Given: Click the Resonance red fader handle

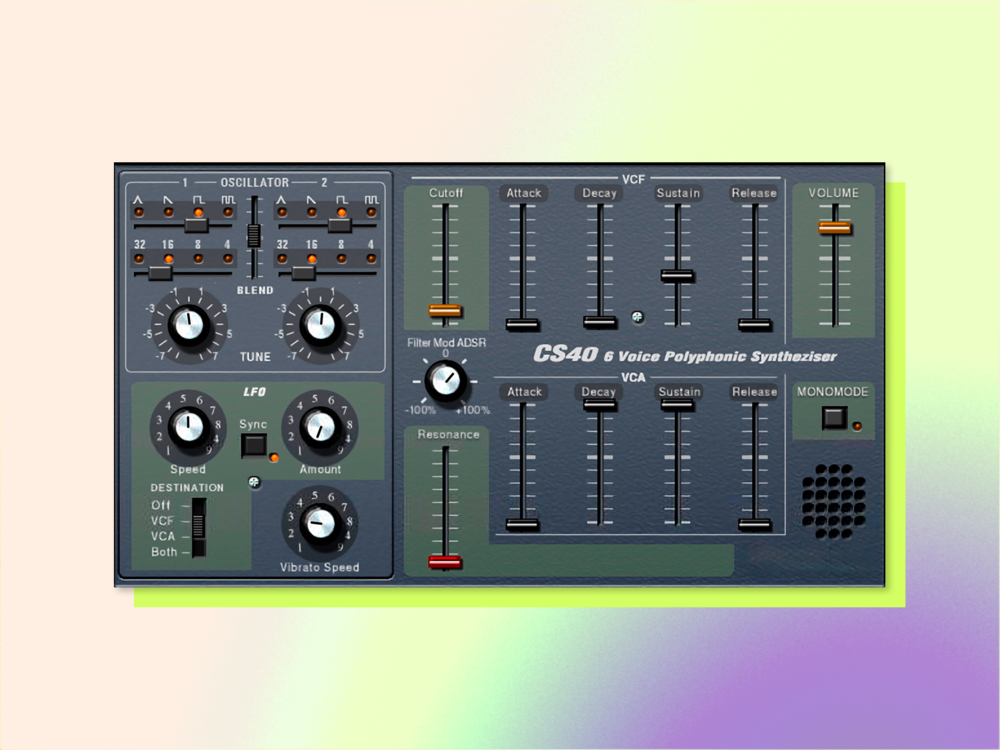Looking at the screenshot, I should (445, 562).
